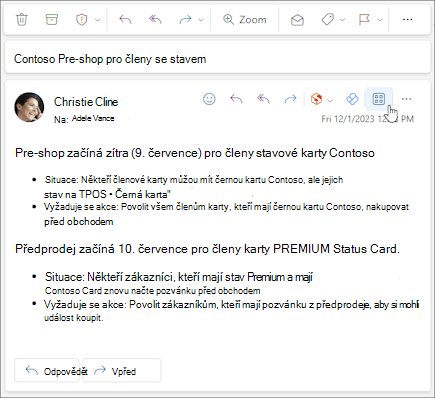Reply using the top toolbar arrow
This screenshot has height=398, width=435.
tap(125, 20)
